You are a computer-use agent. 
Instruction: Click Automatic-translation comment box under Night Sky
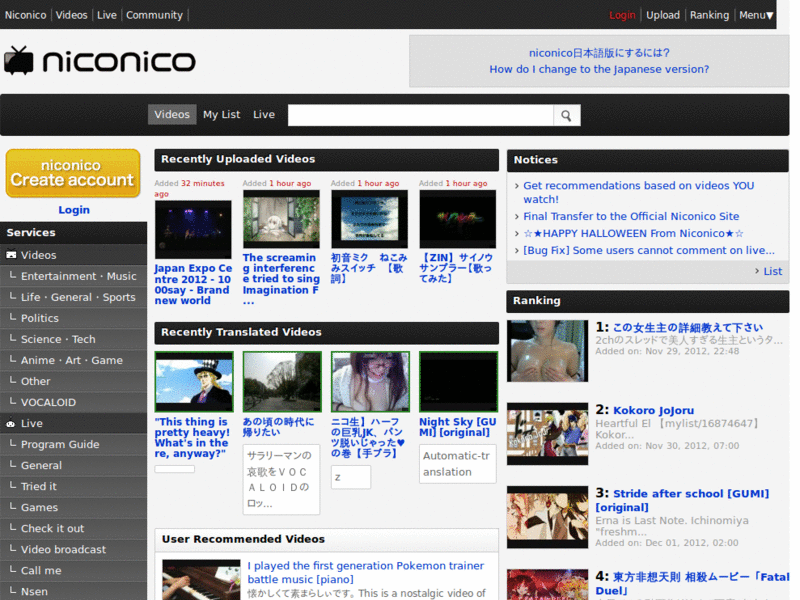point(458,464)
